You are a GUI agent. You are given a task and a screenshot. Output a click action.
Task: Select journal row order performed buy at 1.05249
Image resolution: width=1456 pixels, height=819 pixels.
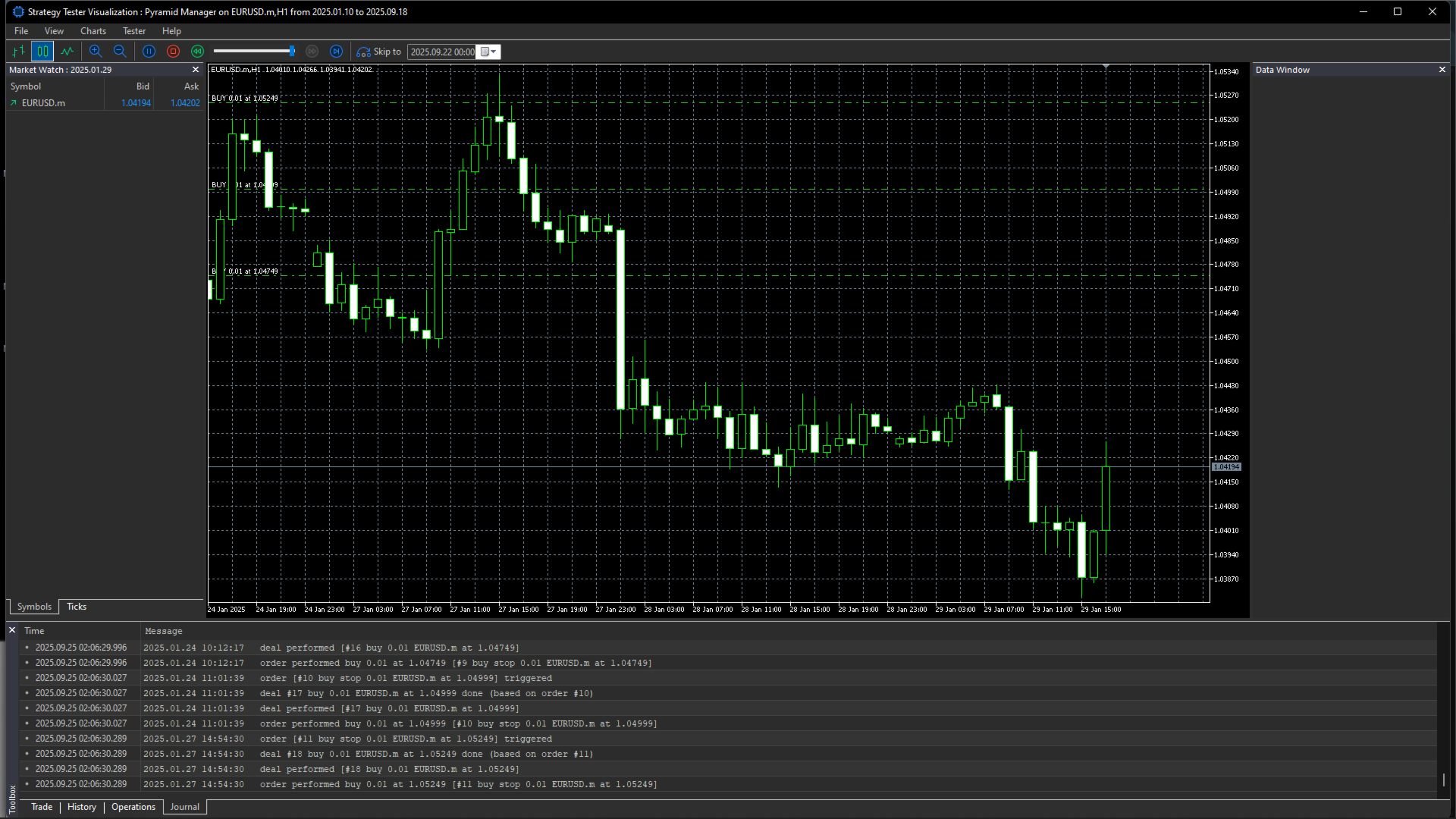(728, 784)
